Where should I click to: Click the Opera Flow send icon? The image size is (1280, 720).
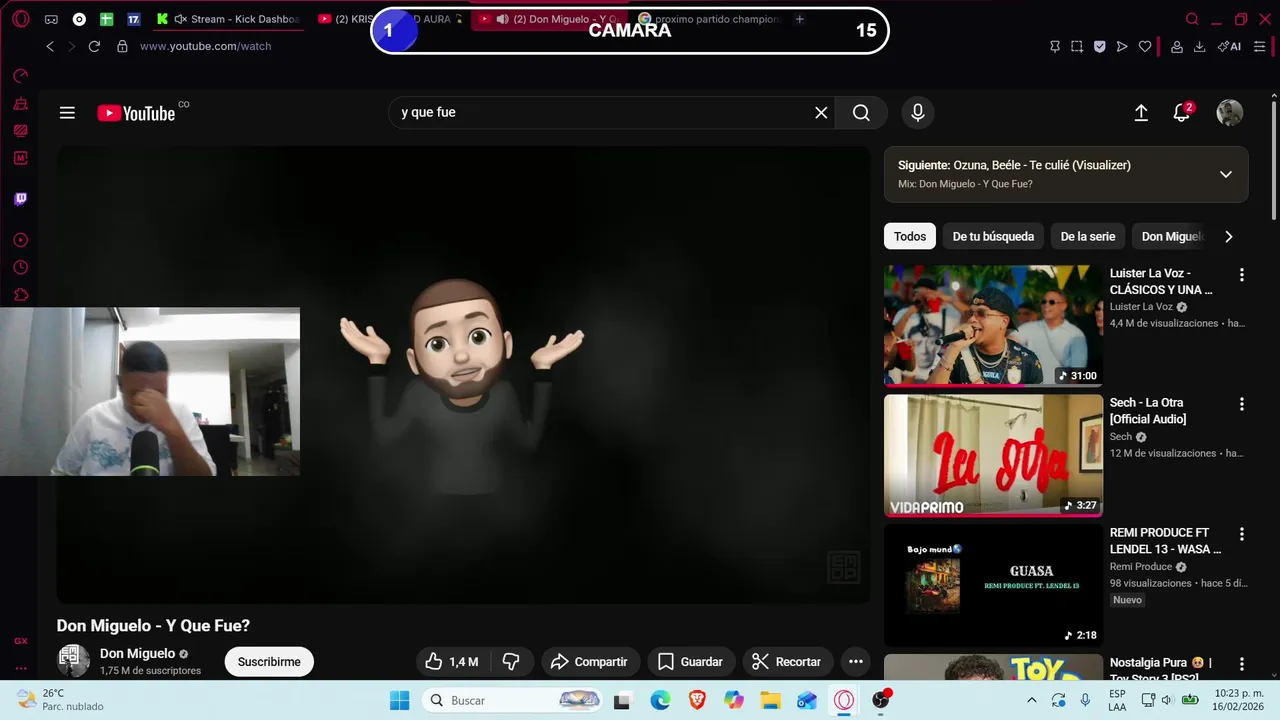1122,46
